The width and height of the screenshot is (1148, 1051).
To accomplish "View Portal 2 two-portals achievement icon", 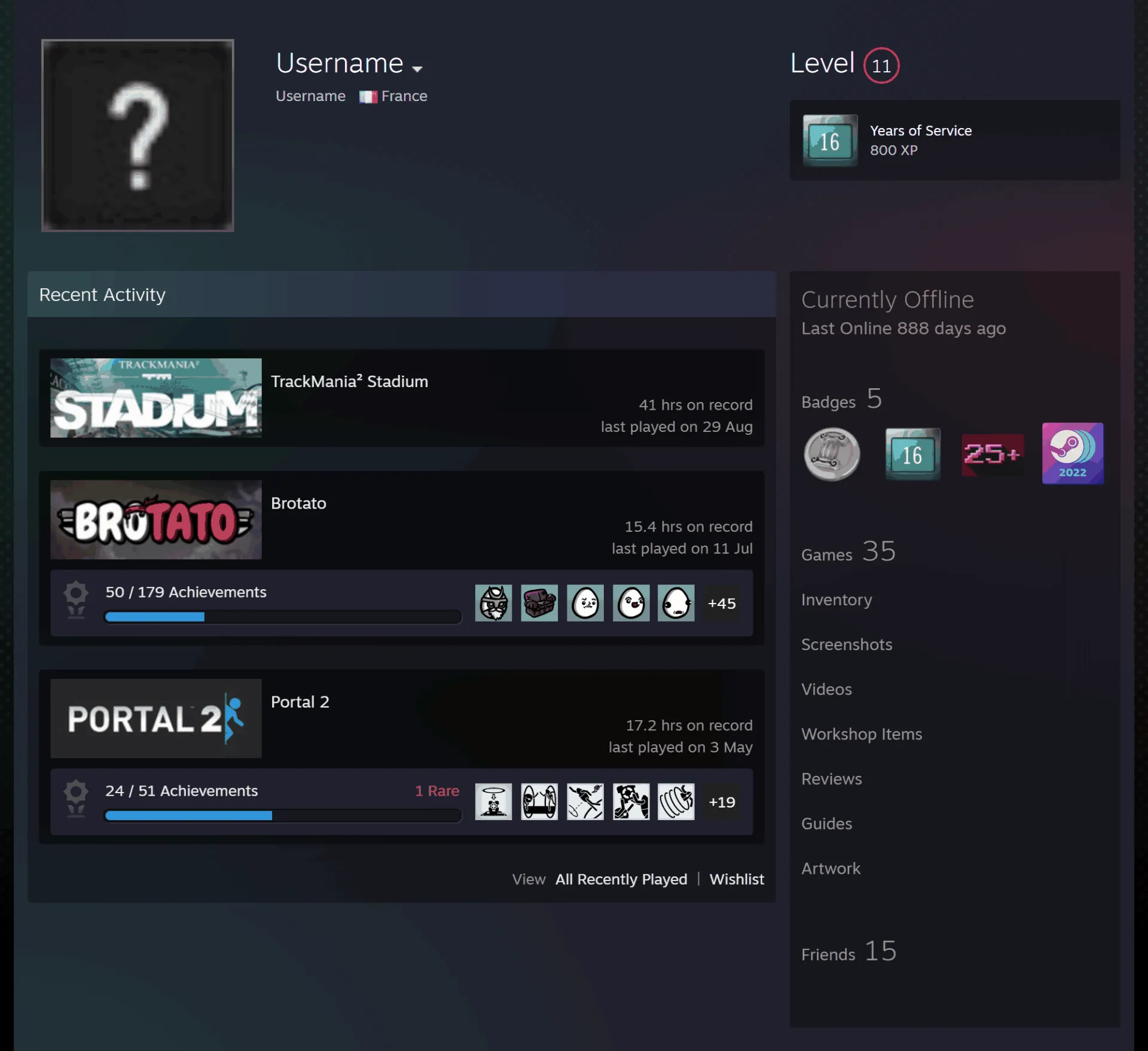I will [539, 802].
